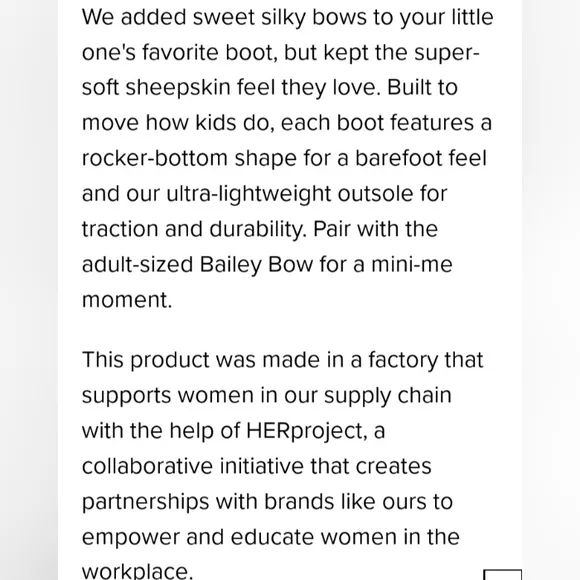Click the phrase "one's favorite boot"
This screenshot has height=580, width=580.
coord(179,53)
